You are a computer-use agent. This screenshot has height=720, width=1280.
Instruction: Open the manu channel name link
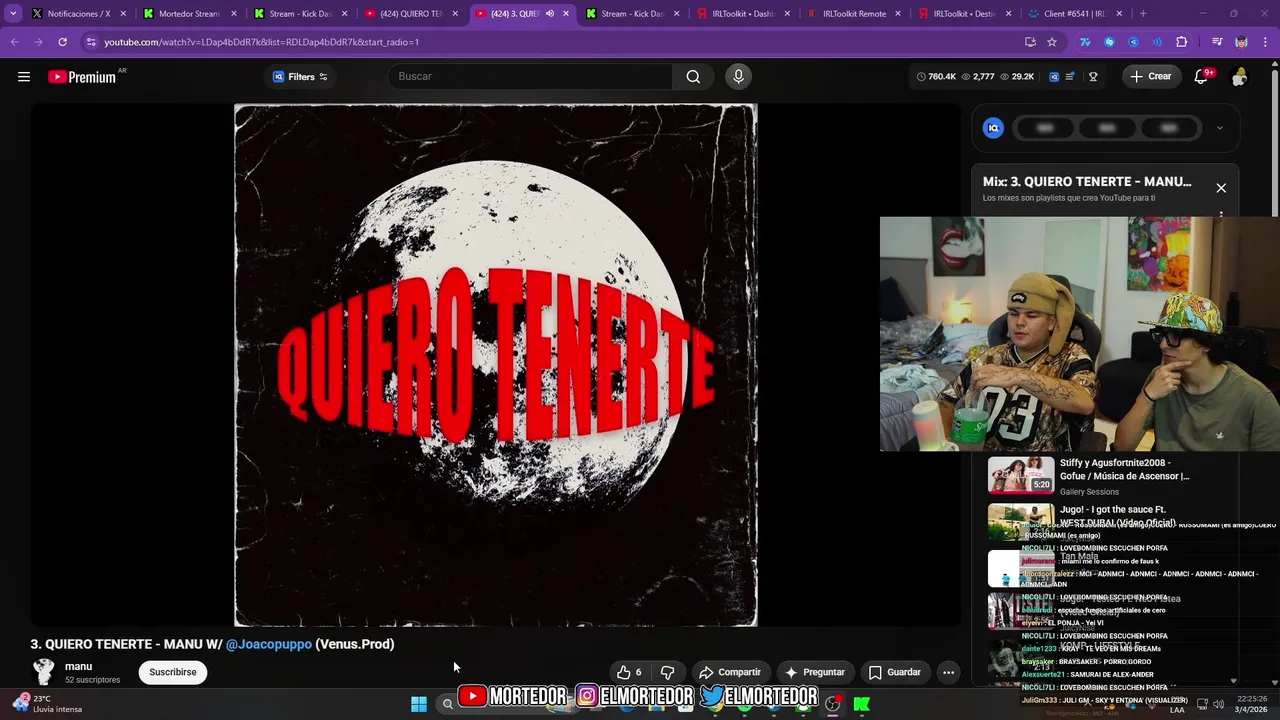click(x=78, y=666)
